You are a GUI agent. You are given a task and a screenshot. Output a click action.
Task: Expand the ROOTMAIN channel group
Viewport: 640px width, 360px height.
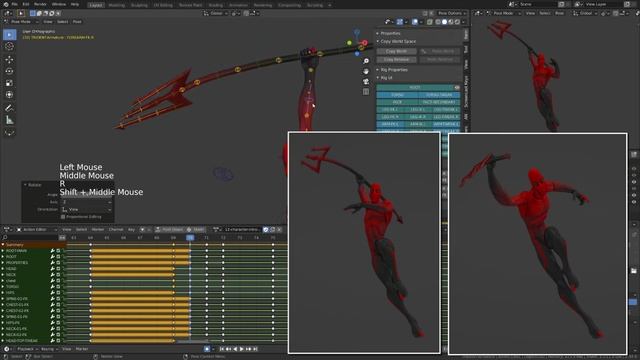coord(3,251)
